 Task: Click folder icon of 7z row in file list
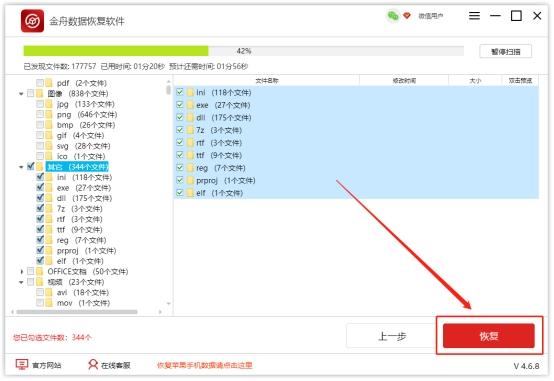coord(190,130)
